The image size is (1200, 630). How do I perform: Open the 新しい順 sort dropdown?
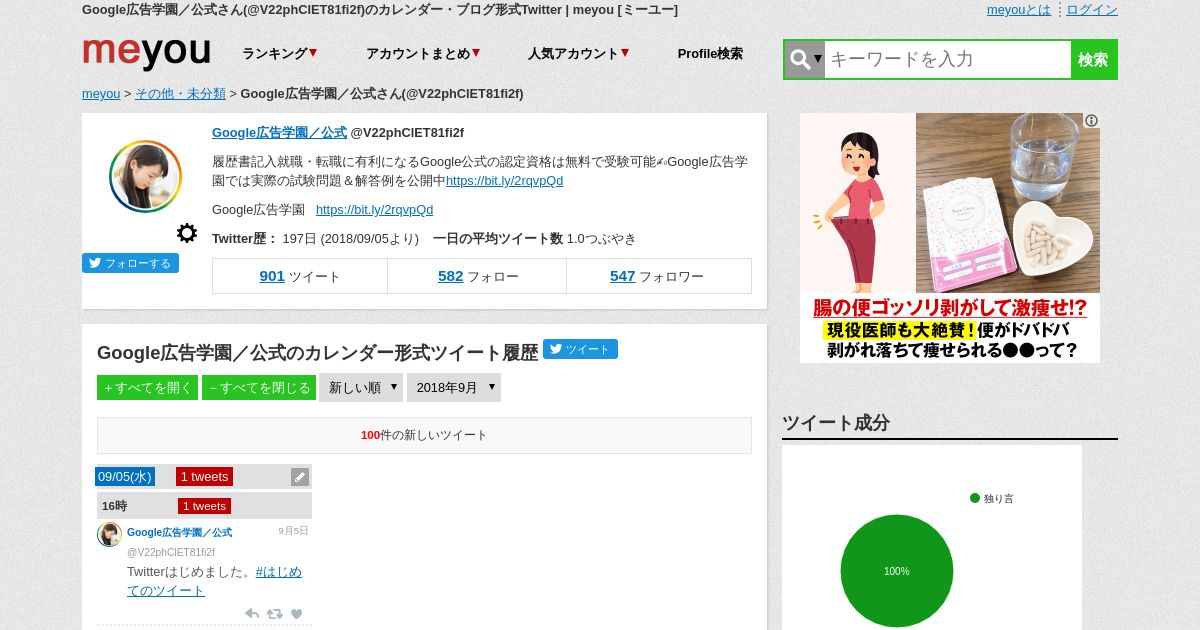361,387
